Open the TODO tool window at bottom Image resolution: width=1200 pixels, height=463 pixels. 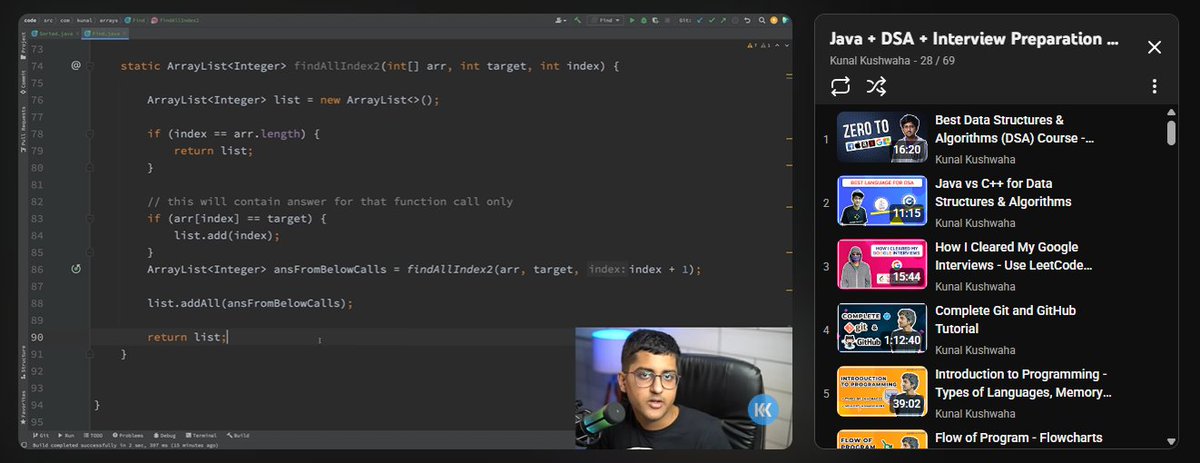(93, 436)
